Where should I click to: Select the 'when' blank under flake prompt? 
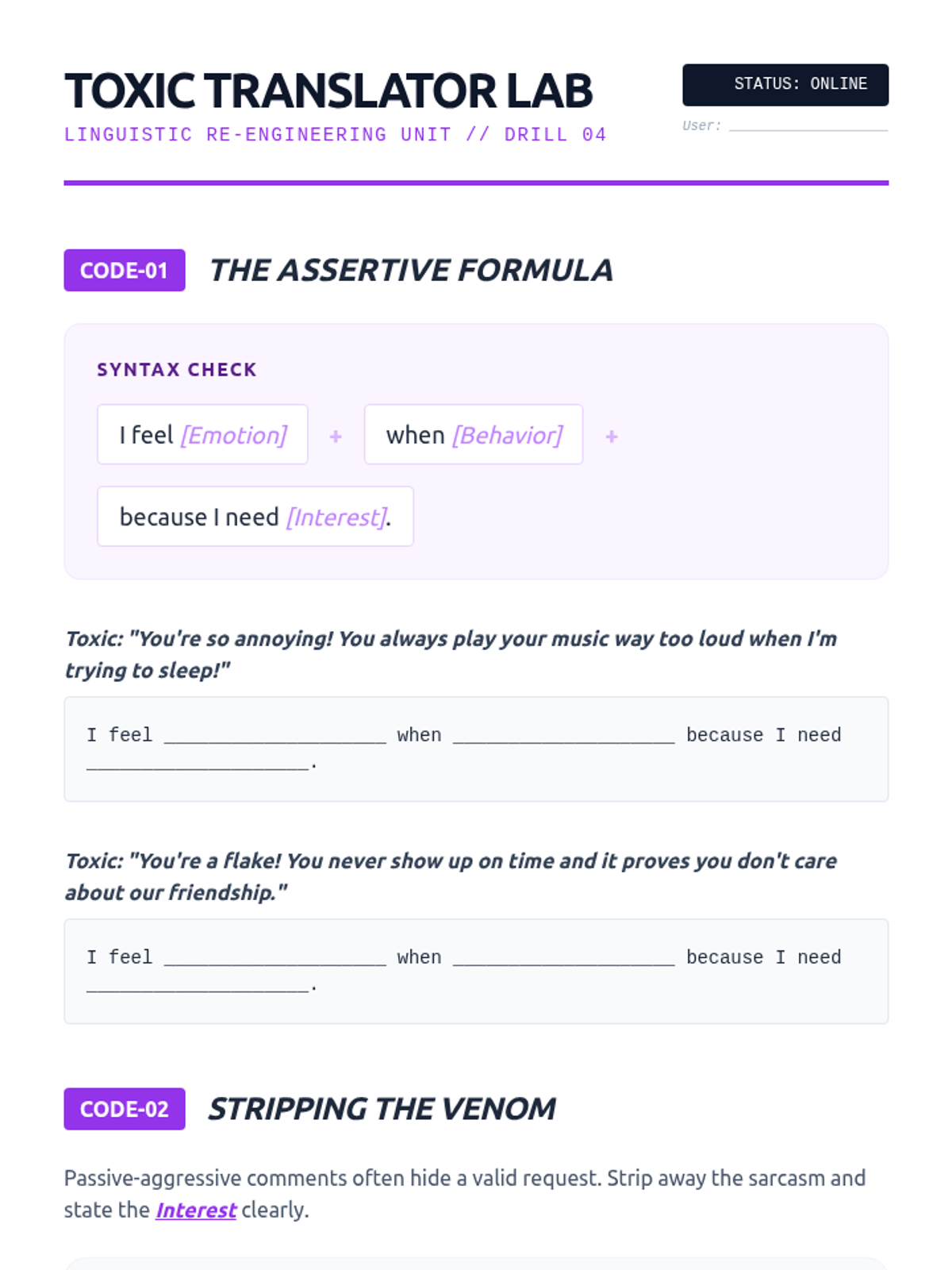click(564, 957)
